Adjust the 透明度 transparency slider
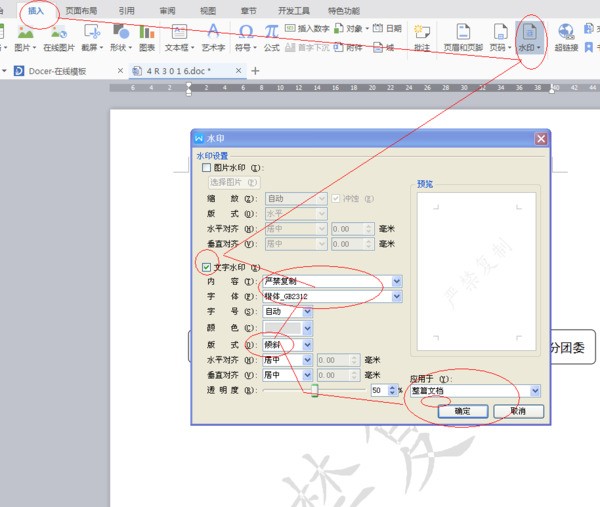 pyautogui.click(x=314, y=390)
